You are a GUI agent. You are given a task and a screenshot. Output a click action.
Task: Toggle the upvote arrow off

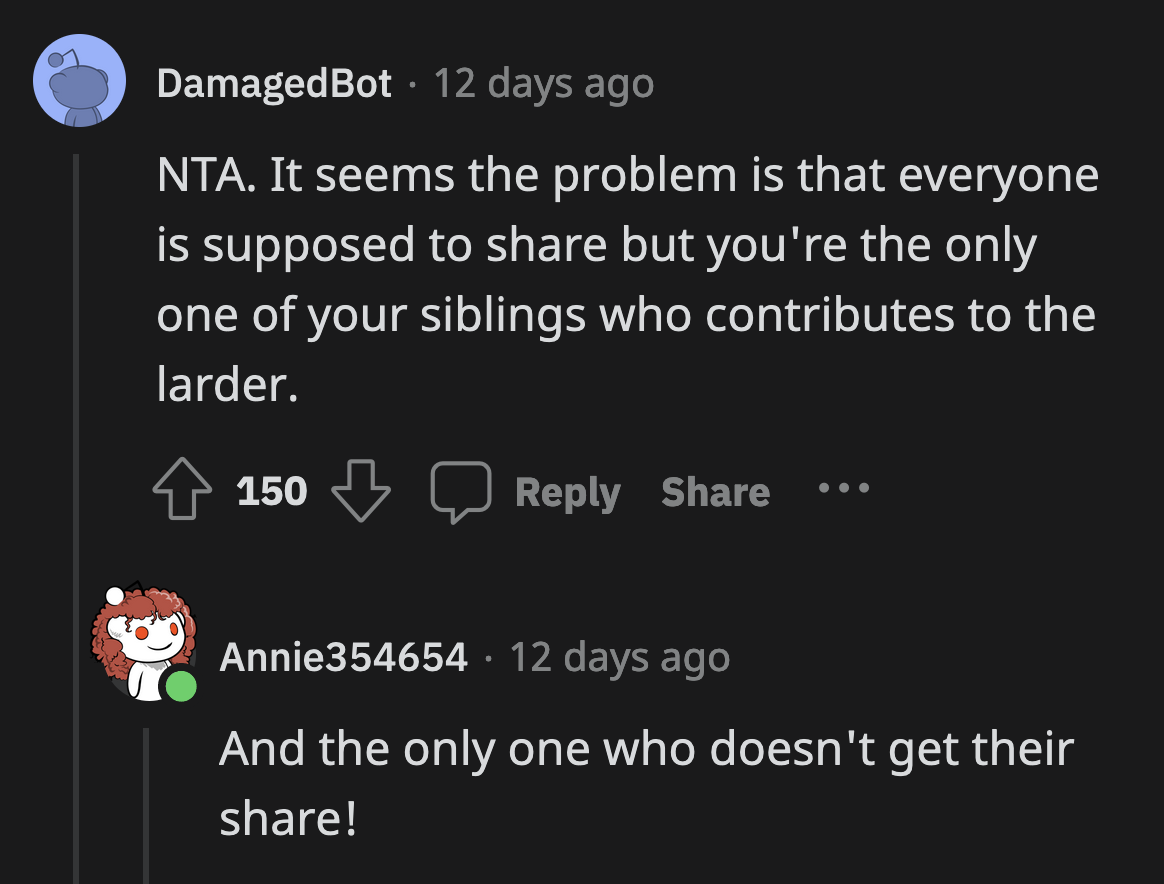click(183, 489)
